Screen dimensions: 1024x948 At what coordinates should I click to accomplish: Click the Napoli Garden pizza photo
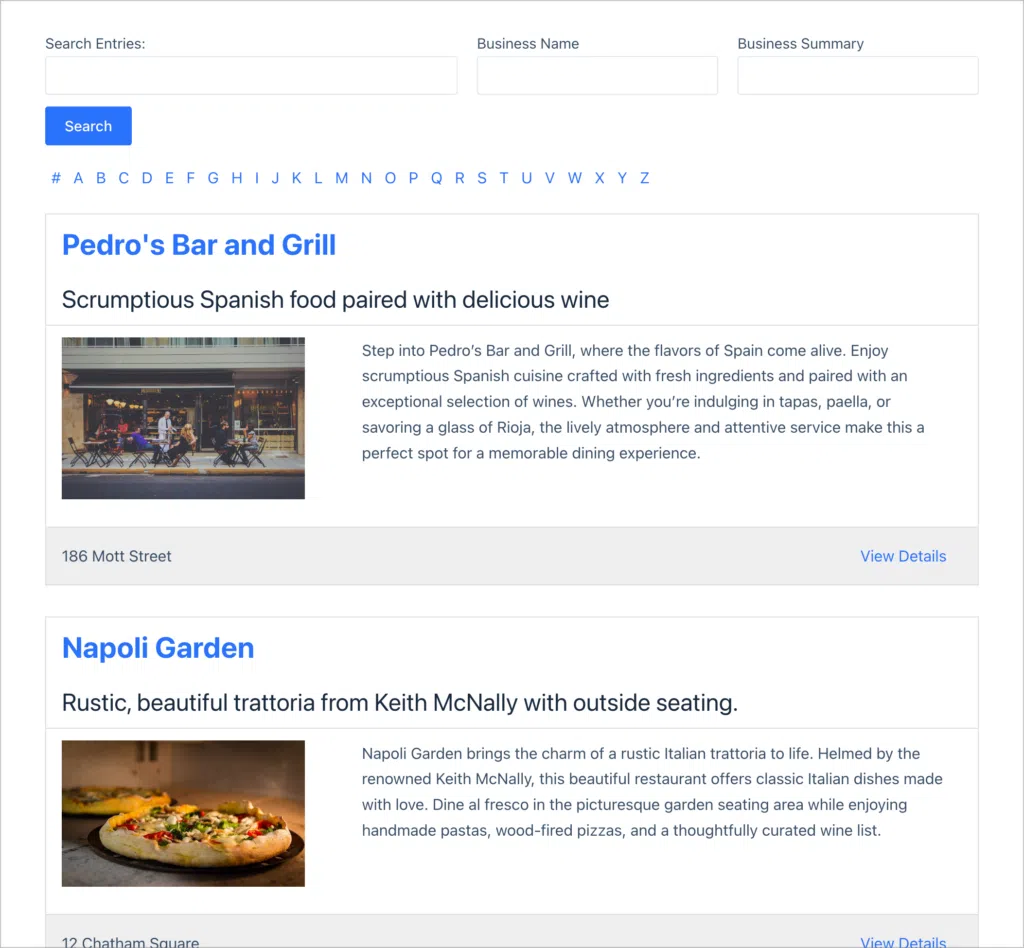183,813
